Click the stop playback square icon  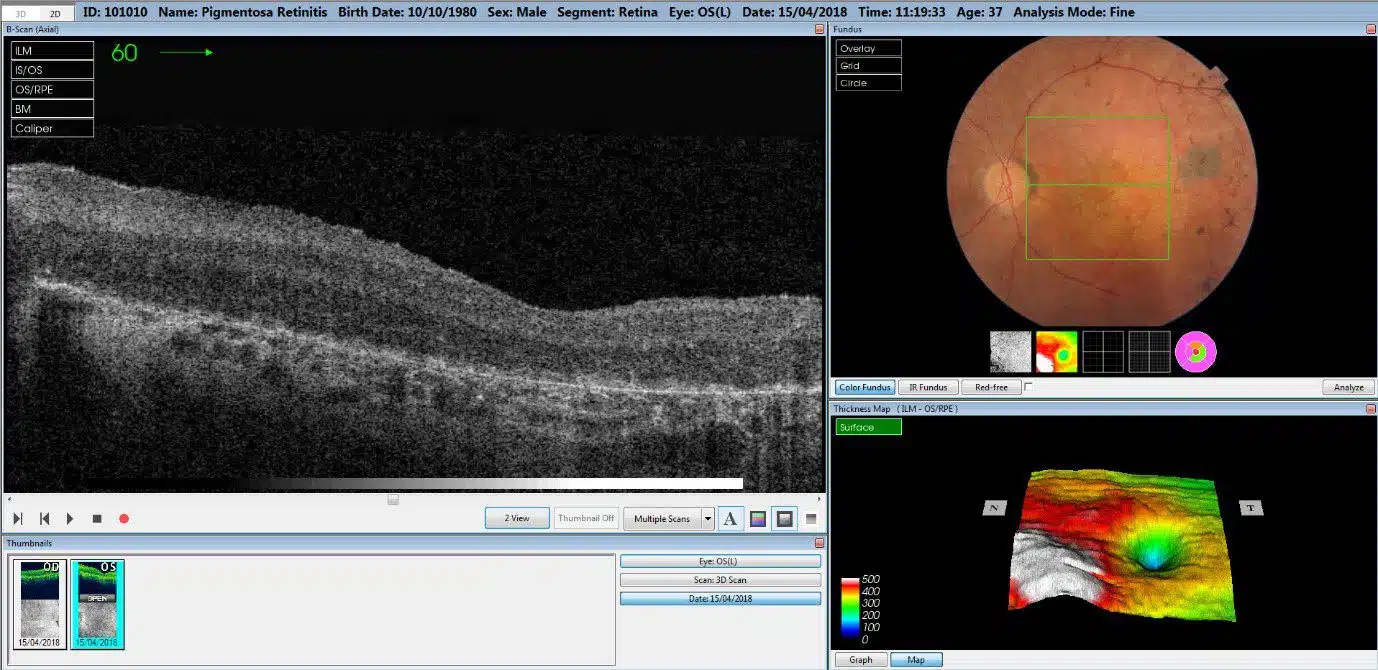click(97, 518)
